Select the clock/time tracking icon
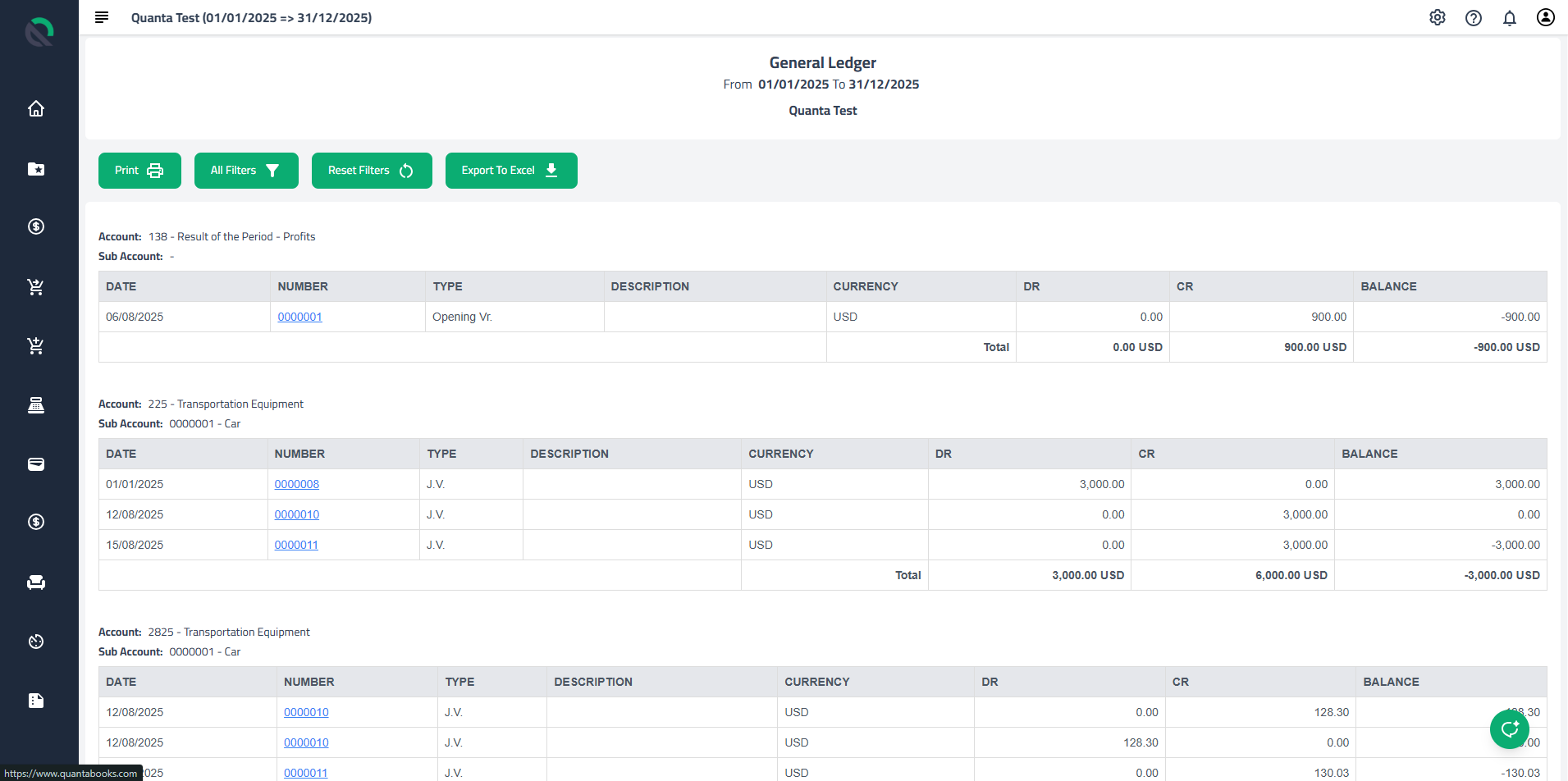 [36, 641]
